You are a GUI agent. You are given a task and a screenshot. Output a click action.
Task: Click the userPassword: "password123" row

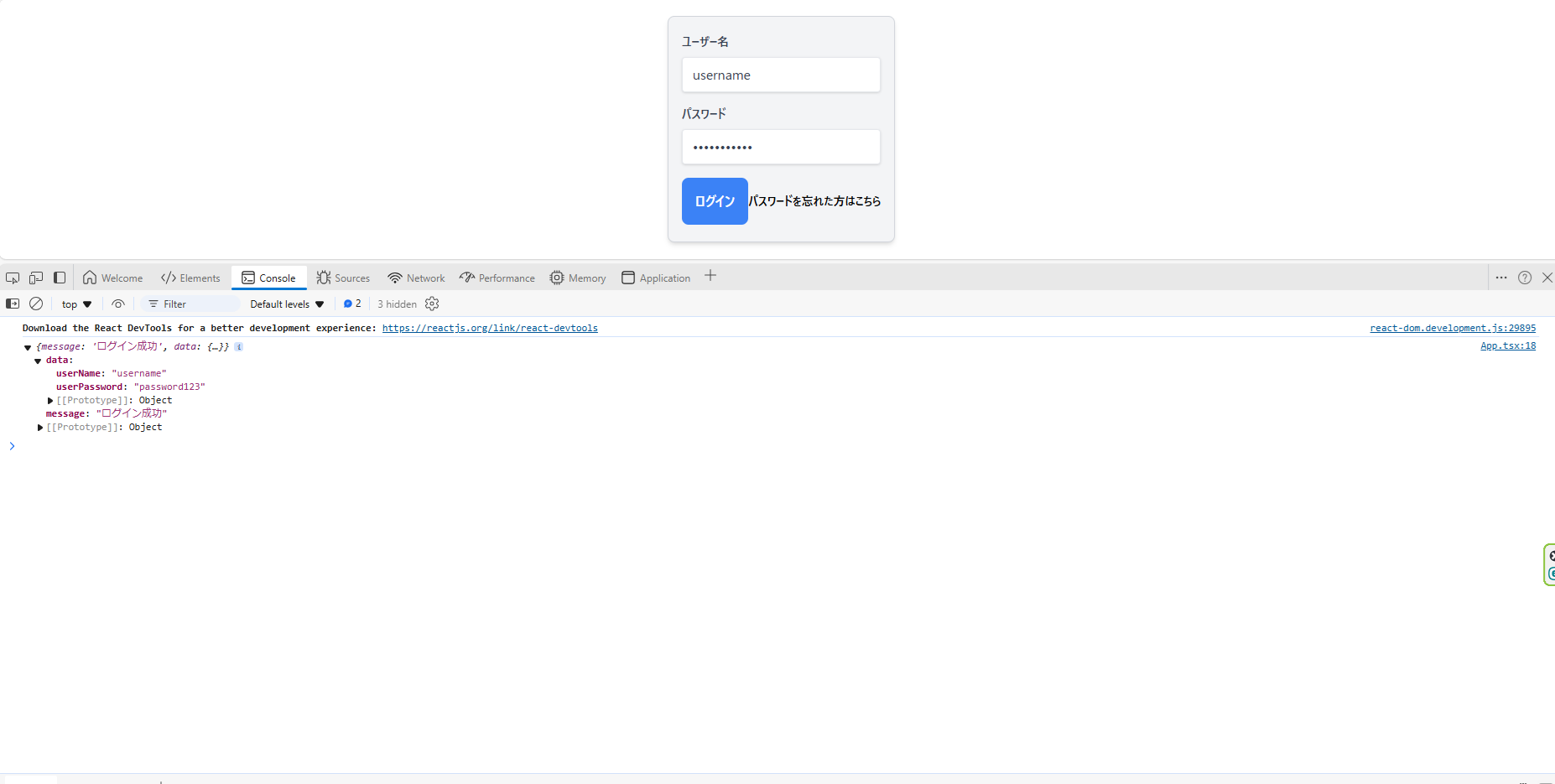(x=130, y=387)
